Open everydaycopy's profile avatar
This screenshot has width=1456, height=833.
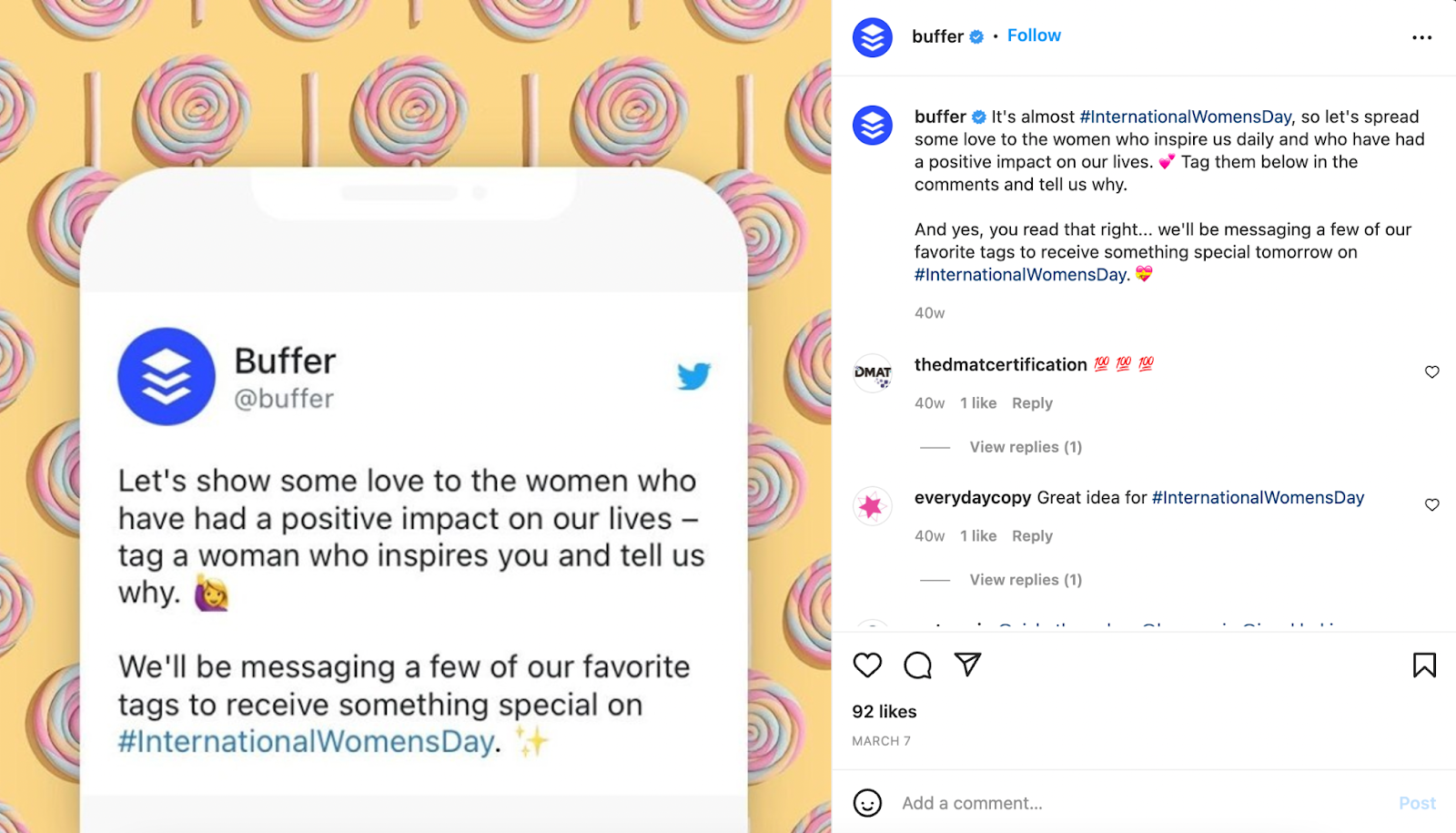(872, 505)
